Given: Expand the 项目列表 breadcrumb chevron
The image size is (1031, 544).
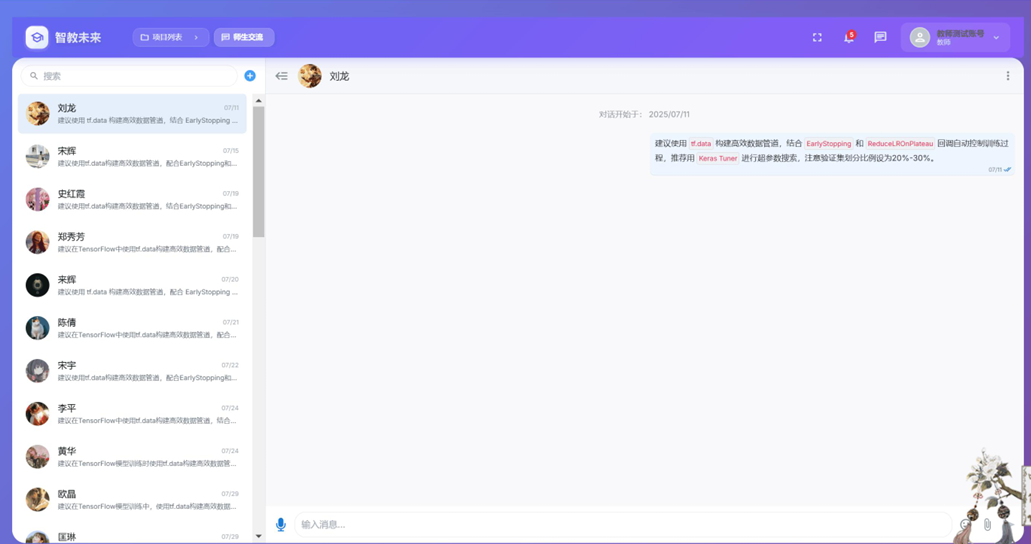Looking at the screenshot, I should click(x=196, y=38).
